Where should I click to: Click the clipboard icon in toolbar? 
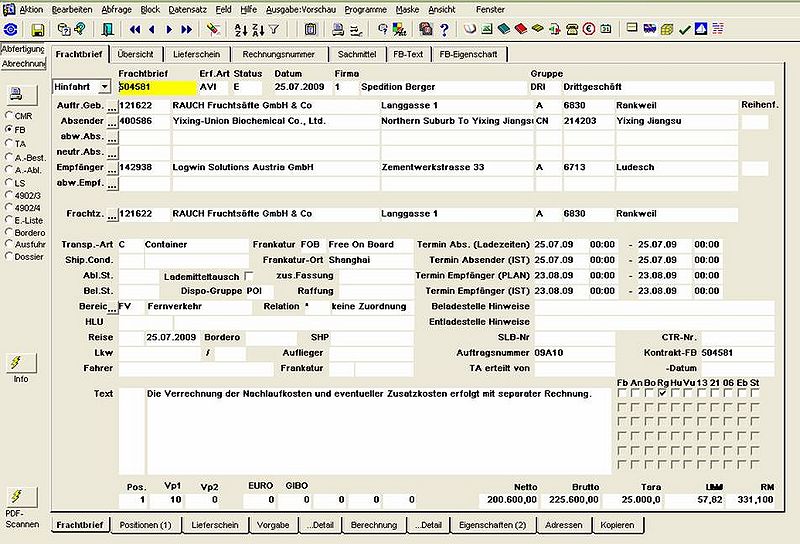point(310,30)
